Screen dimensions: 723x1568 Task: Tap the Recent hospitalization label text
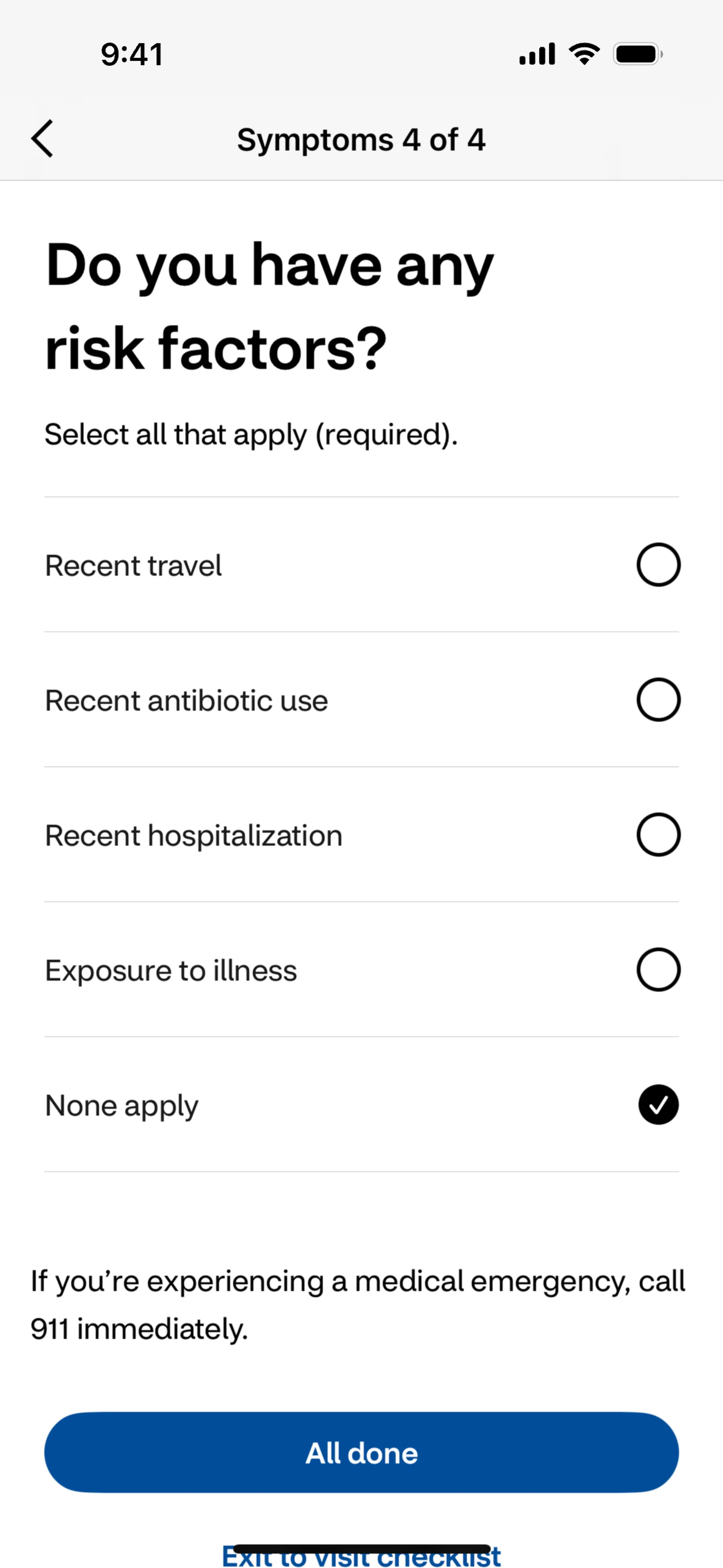pyautogui.click(x=194, y=835)
